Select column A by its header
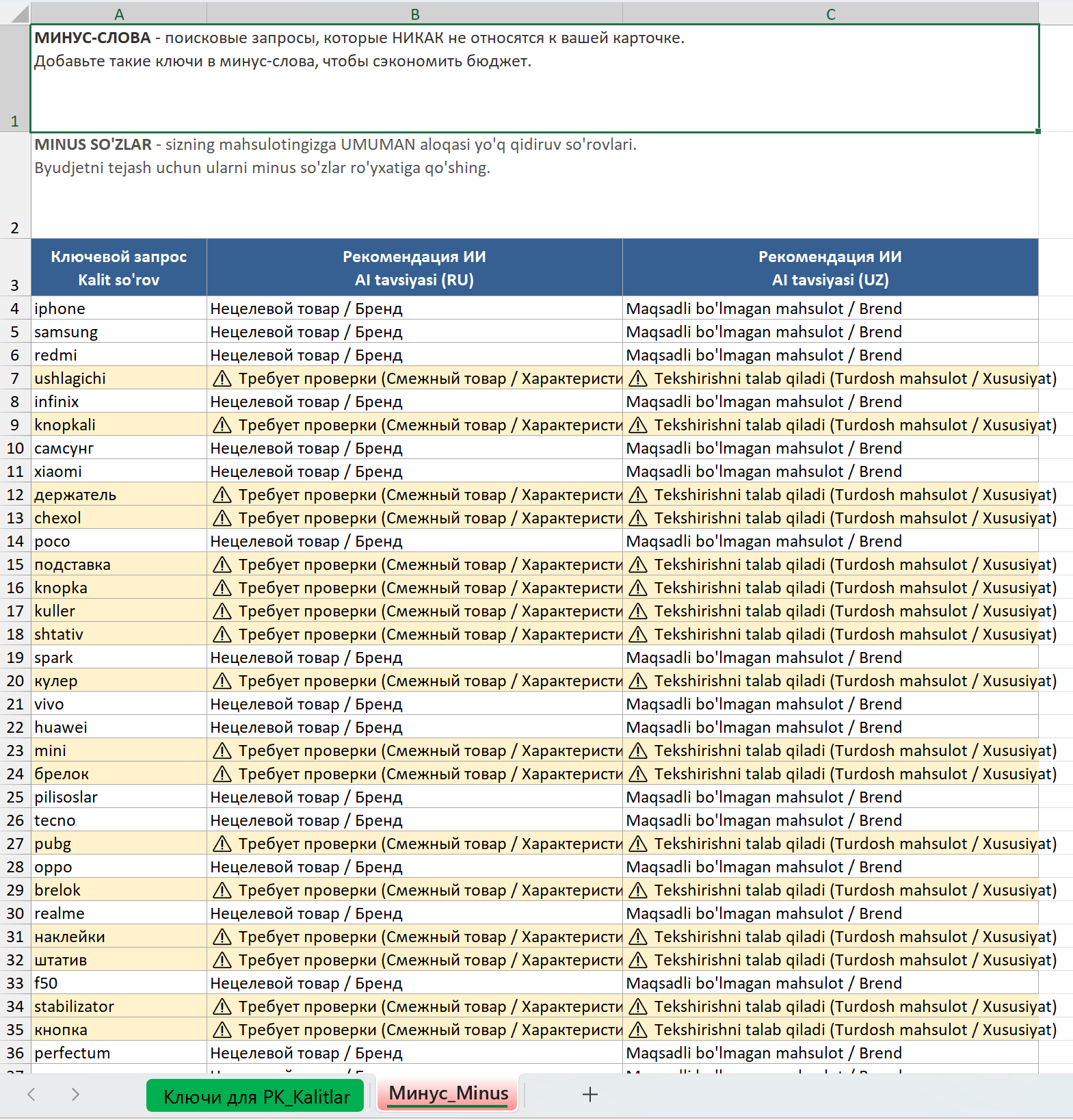 tap(119, 14)
